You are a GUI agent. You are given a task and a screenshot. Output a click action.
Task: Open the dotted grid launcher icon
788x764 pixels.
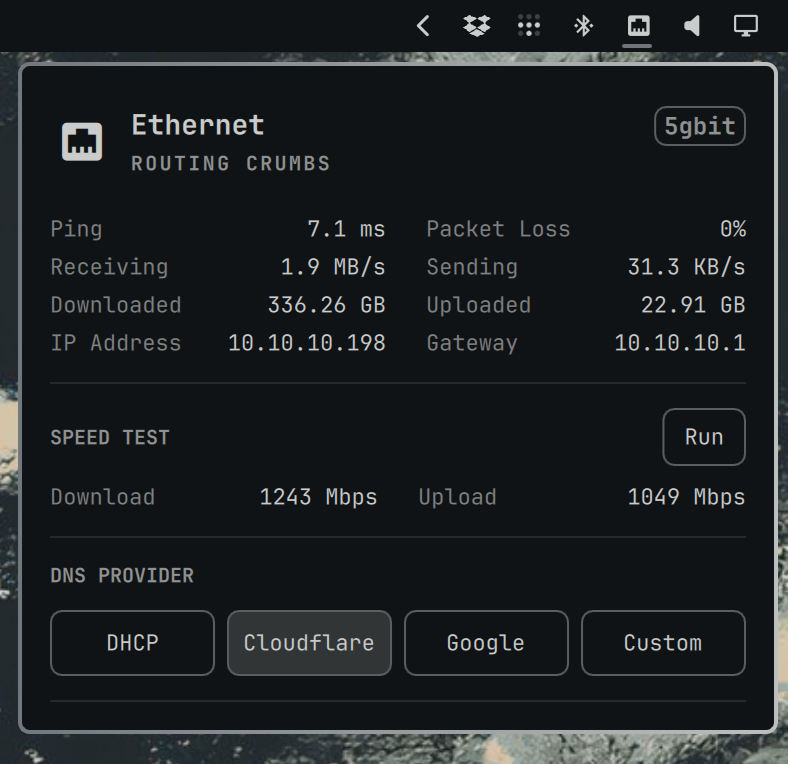coord(529,26)
